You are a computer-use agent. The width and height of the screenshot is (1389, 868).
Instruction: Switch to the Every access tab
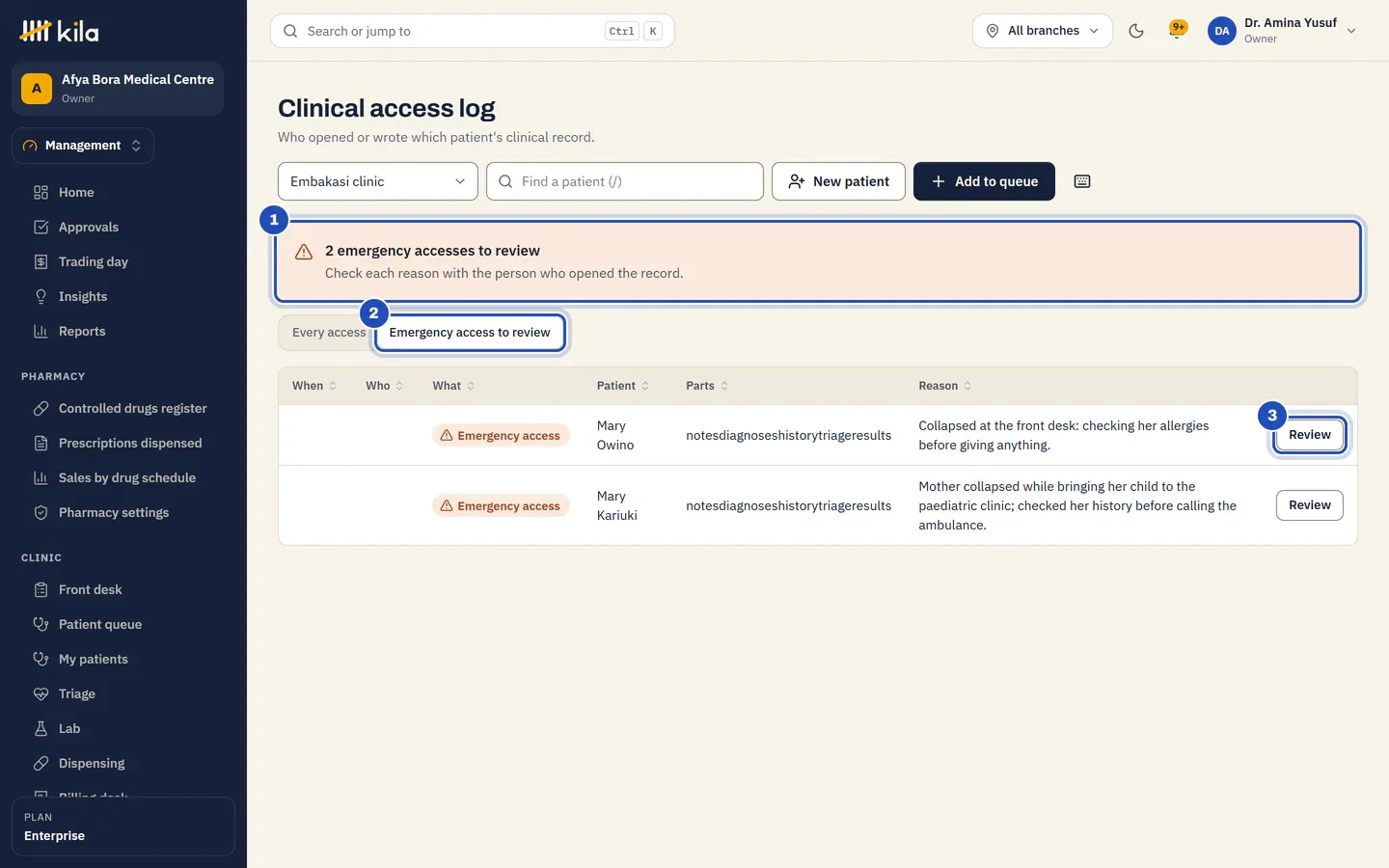[328, 333]
